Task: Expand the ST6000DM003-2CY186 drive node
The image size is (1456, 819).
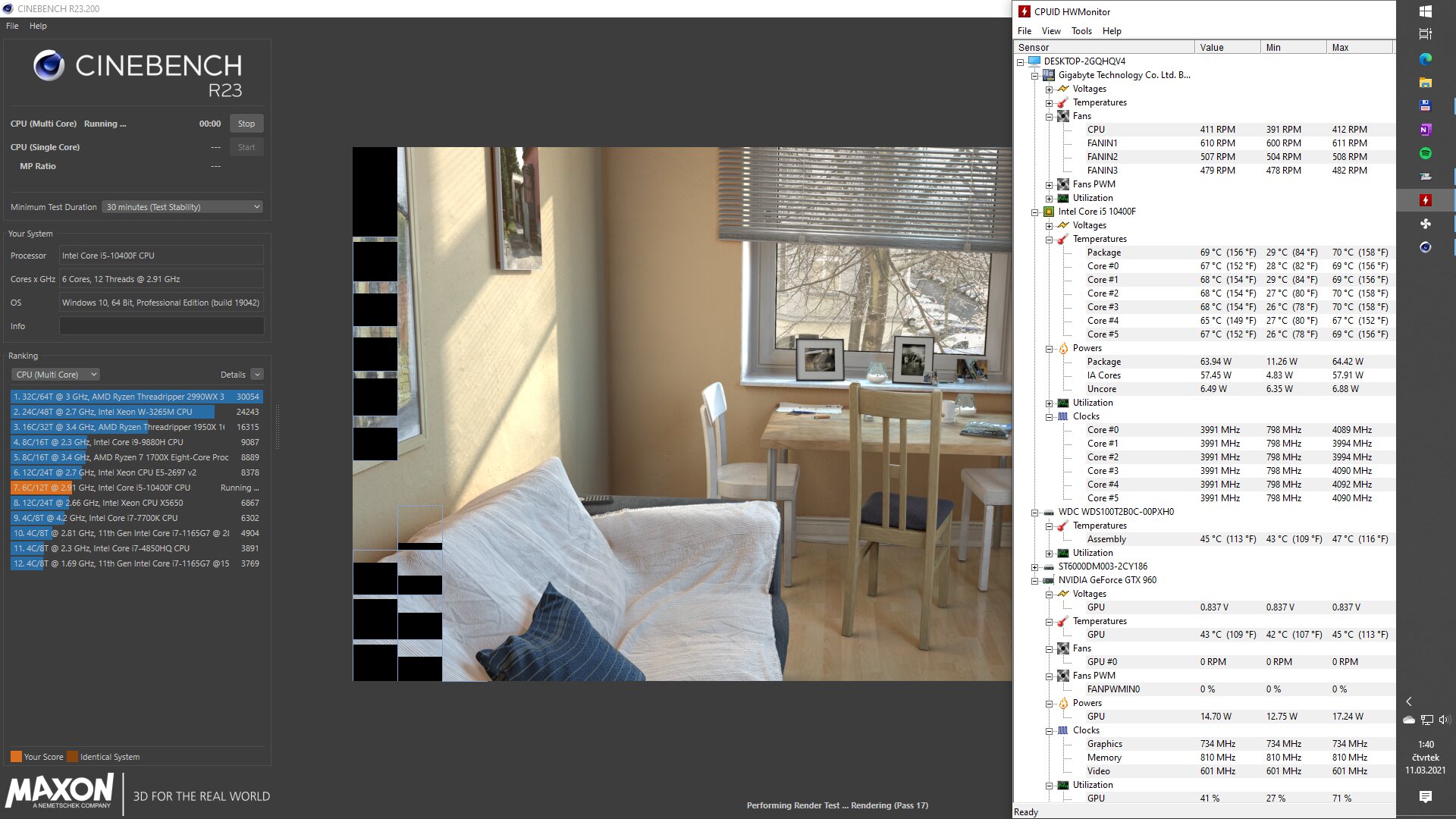Action: coord(1034,567)
